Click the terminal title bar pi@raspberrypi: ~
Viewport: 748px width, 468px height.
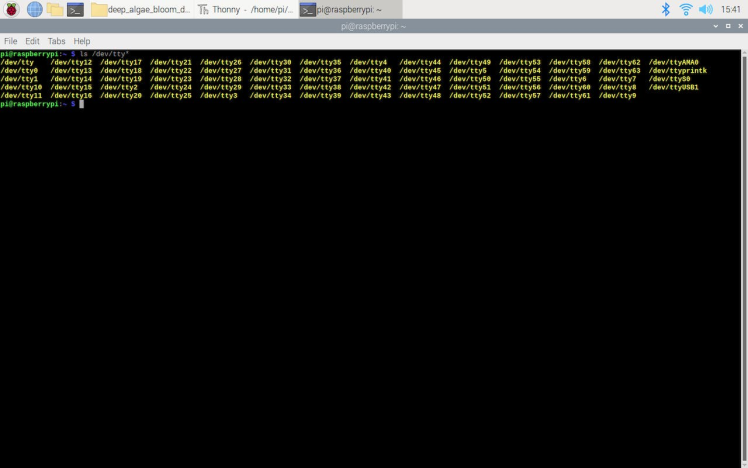click(x=374, y=26)
